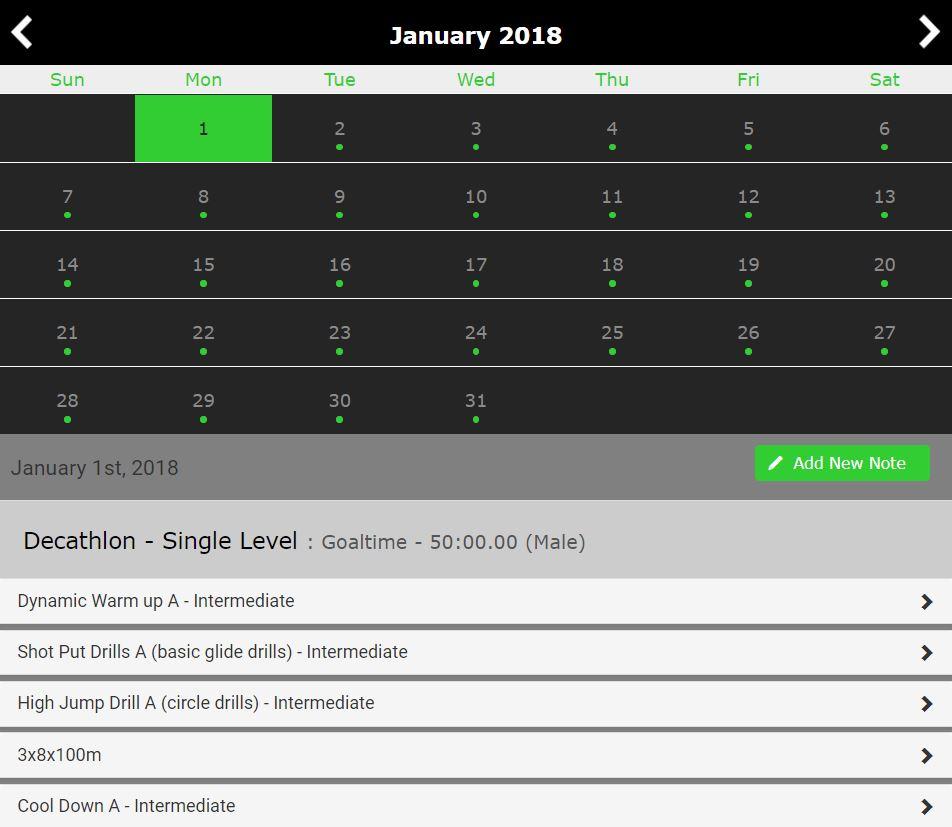Select January 16 on the calendar

pyautogui.click(x=339, y=265)
